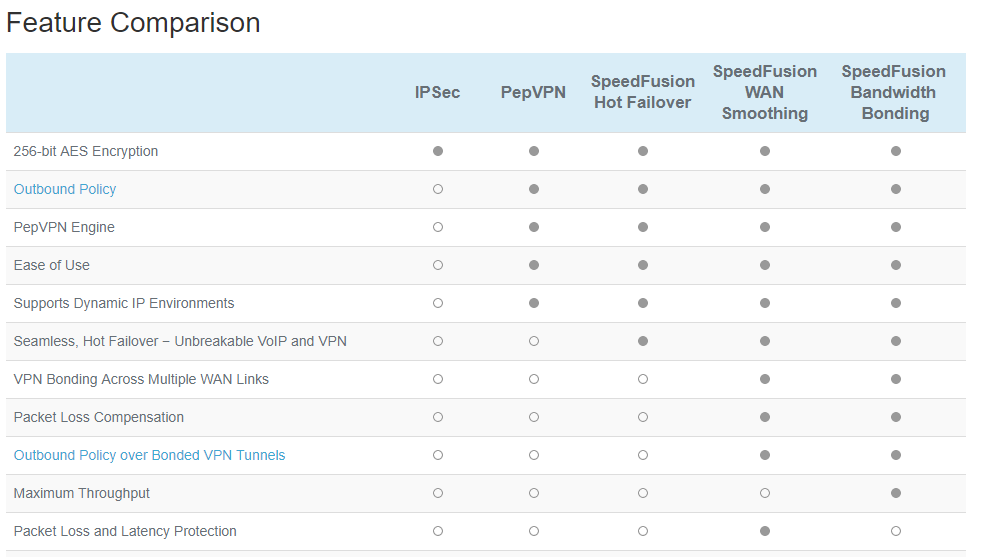983x557 pixels.
Task: Click empty circle for WAN Smoothing Maximum Throughput
Action: click(765, 493)
